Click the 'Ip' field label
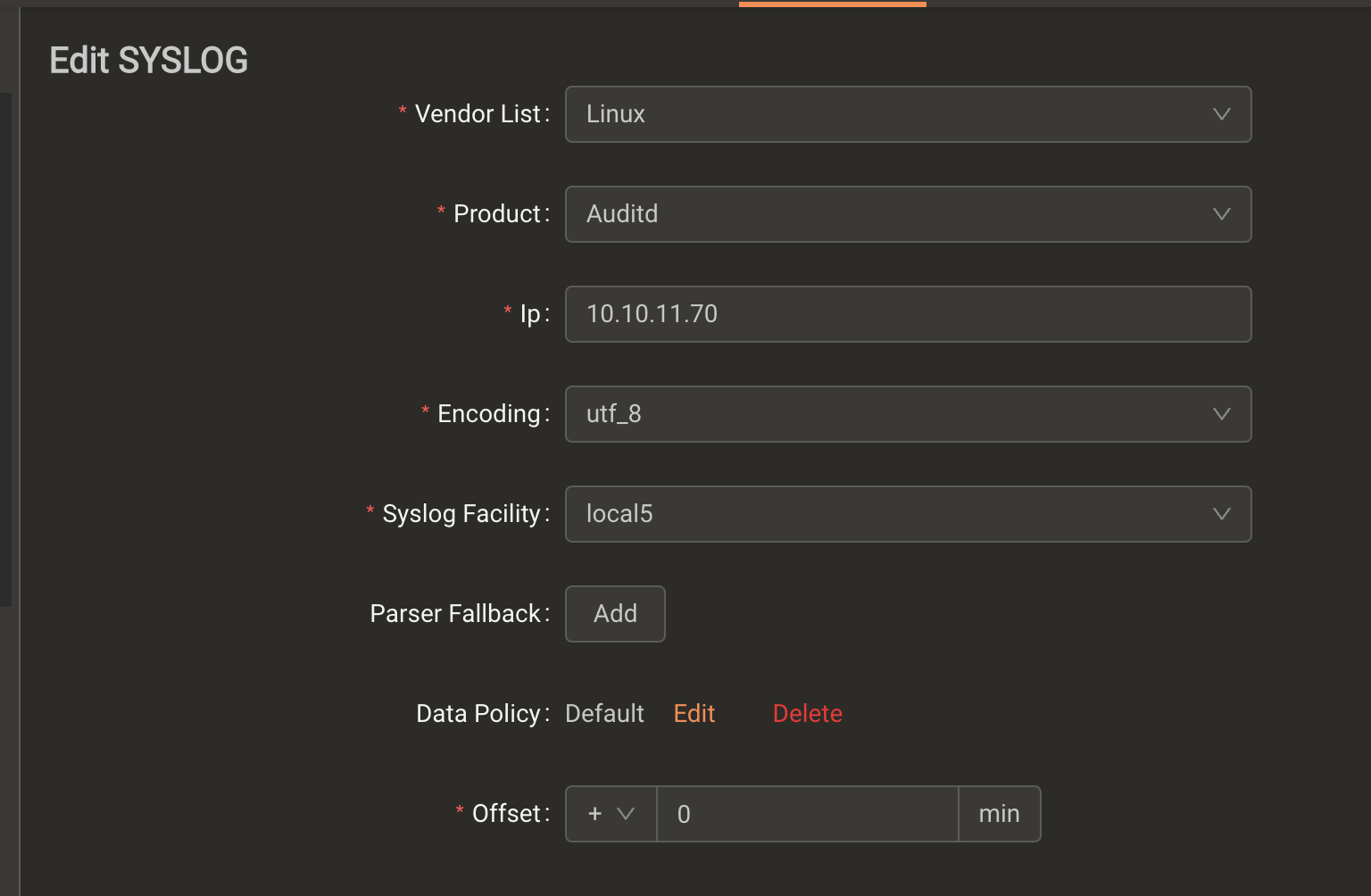1371x896 pixels. [530, 314]
